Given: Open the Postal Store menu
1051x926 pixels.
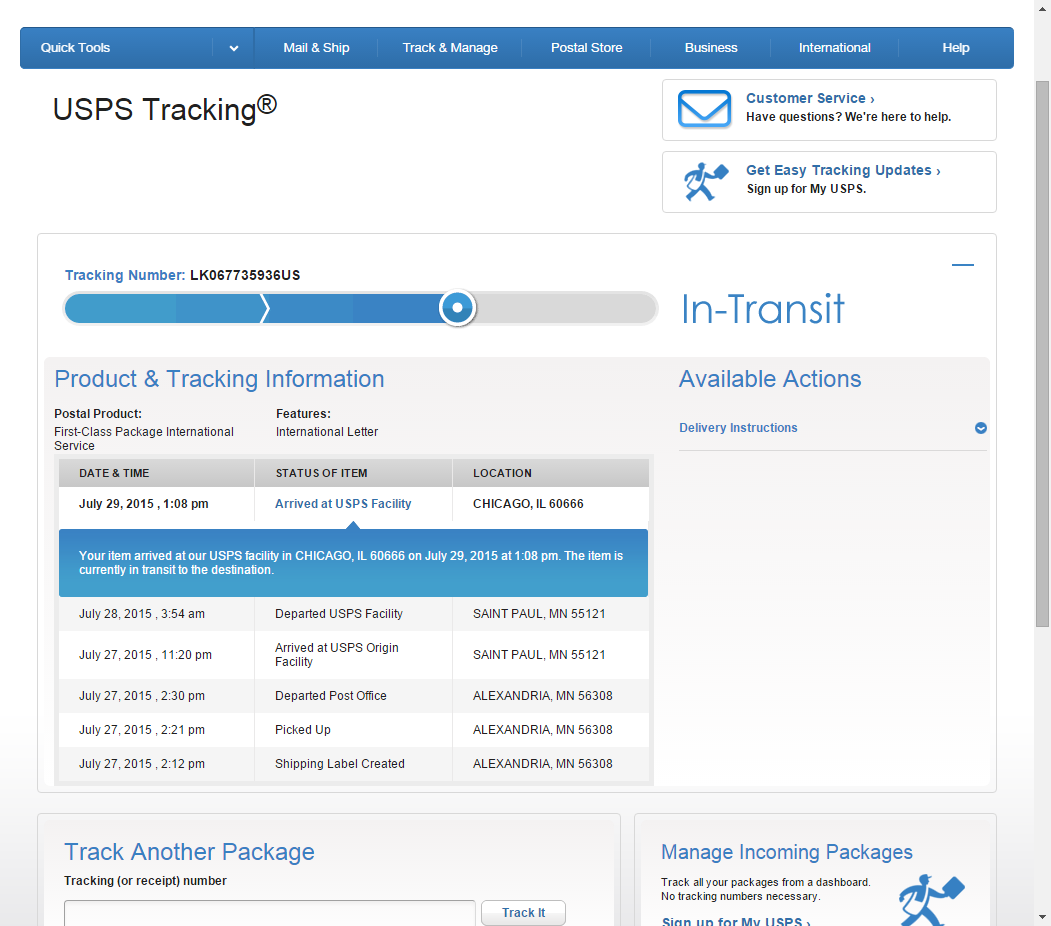Looking at the screenshot, I should click(x=586, y=48).
